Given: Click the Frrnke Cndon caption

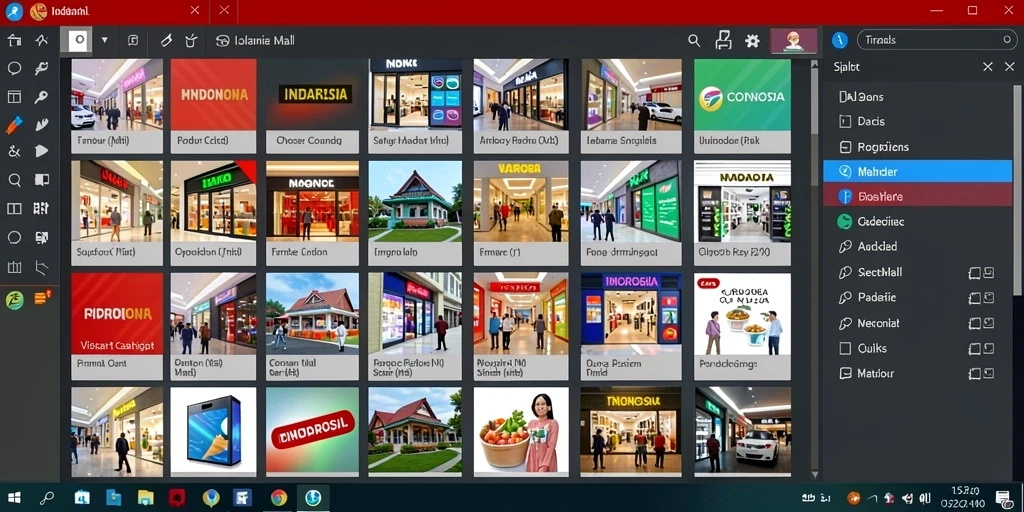Looking at the screenshot, I should pyautogui.click(x=298, y=251).
